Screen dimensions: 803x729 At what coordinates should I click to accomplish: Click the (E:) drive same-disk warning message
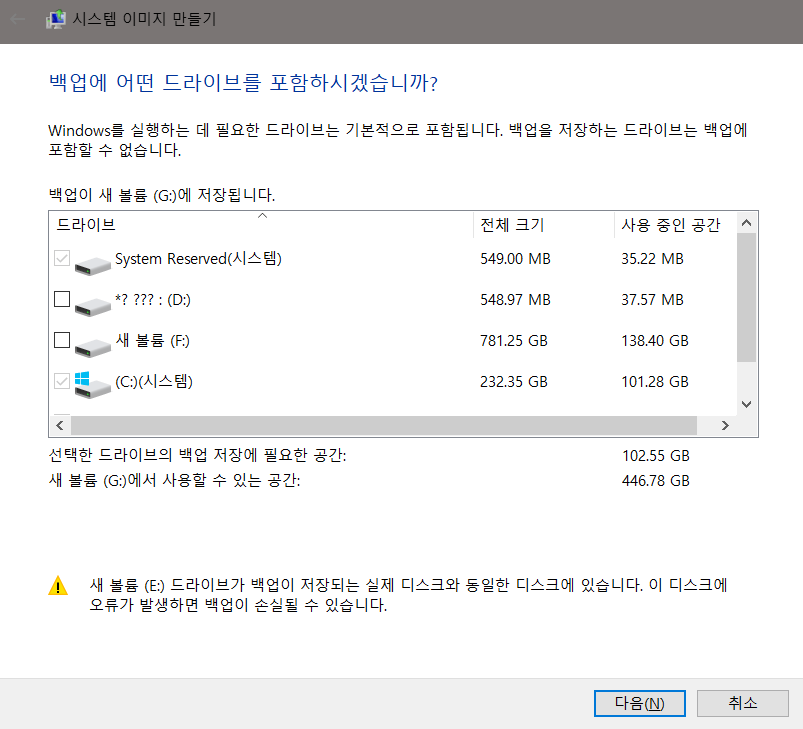pyautogui.click(x=408, y=595)
